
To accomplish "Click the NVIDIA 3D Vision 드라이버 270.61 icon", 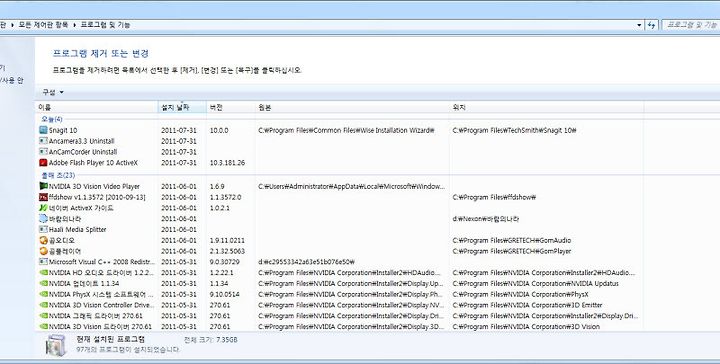I will (43, 327).
